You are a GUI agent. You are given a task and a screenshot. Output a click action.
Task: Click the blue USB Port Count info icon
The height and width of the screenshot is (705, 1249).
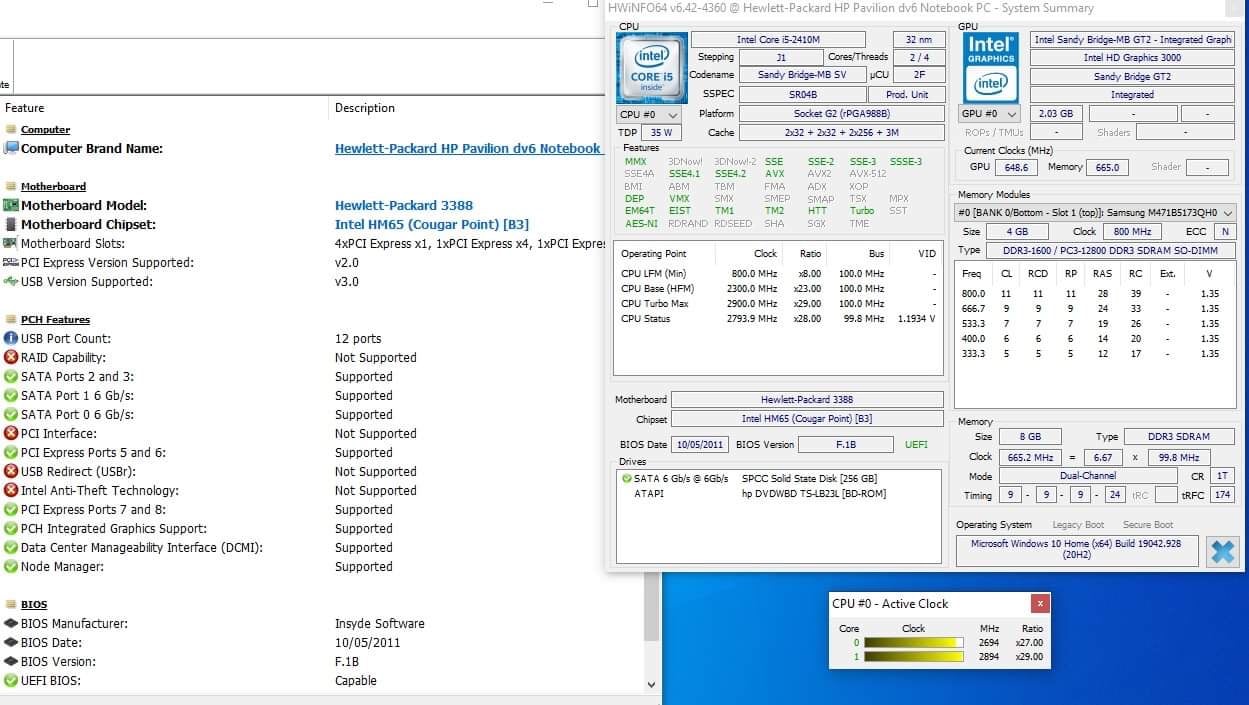coord(11,339)
